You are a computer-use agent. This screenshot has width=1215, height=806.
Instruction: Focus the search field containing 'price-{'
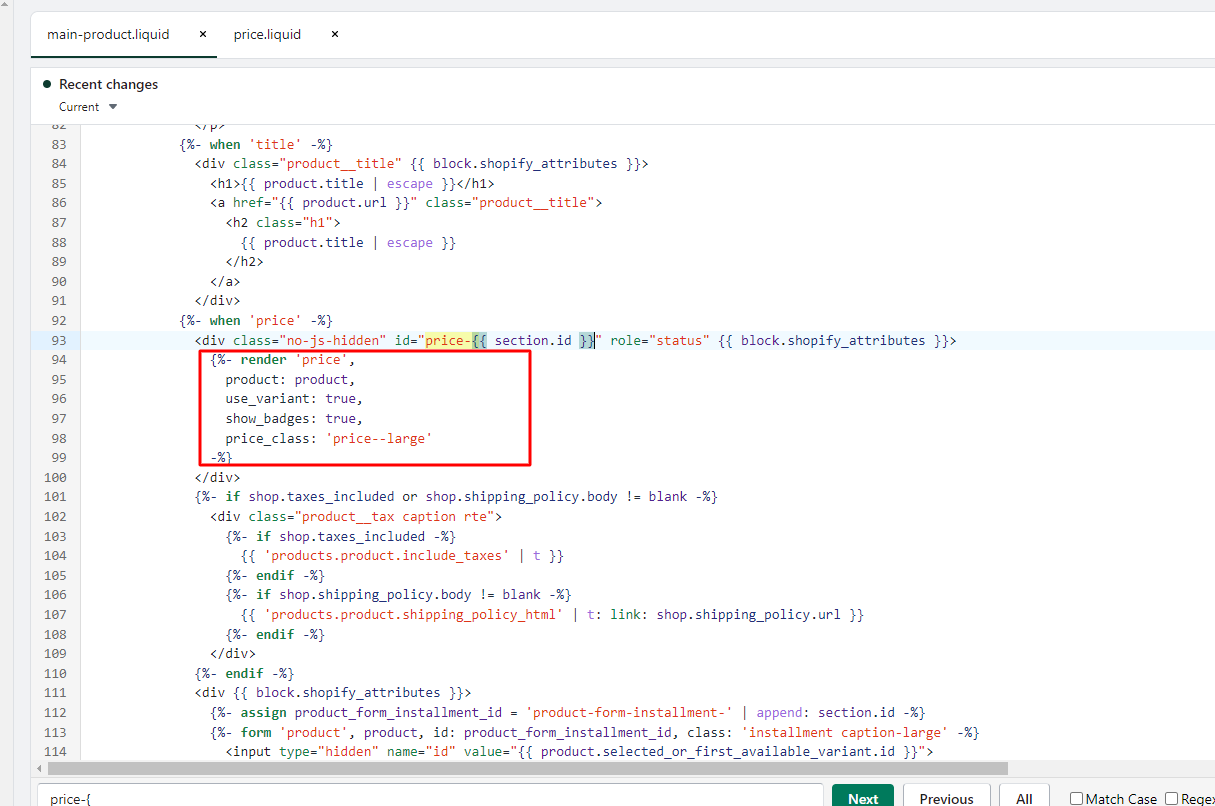(x=430, y=798)
